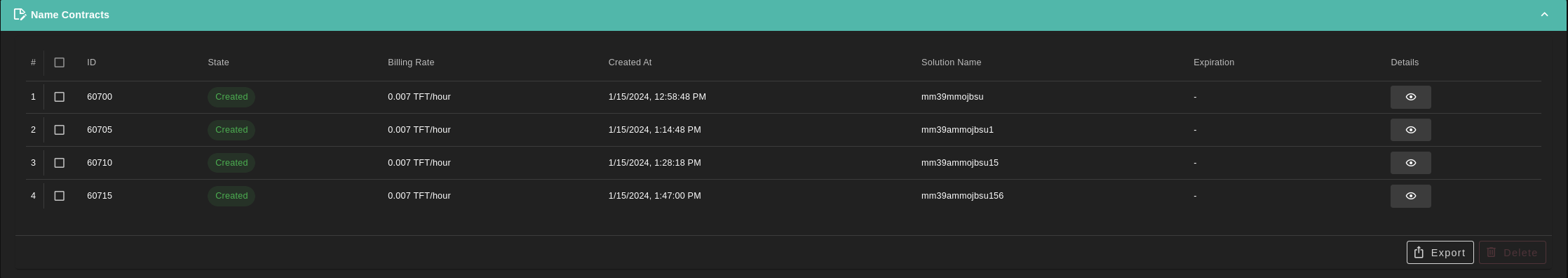Collapse the Name Contracts panel chevron
This screenshot has height=278, width=1568.
(x=1544, y=15)
